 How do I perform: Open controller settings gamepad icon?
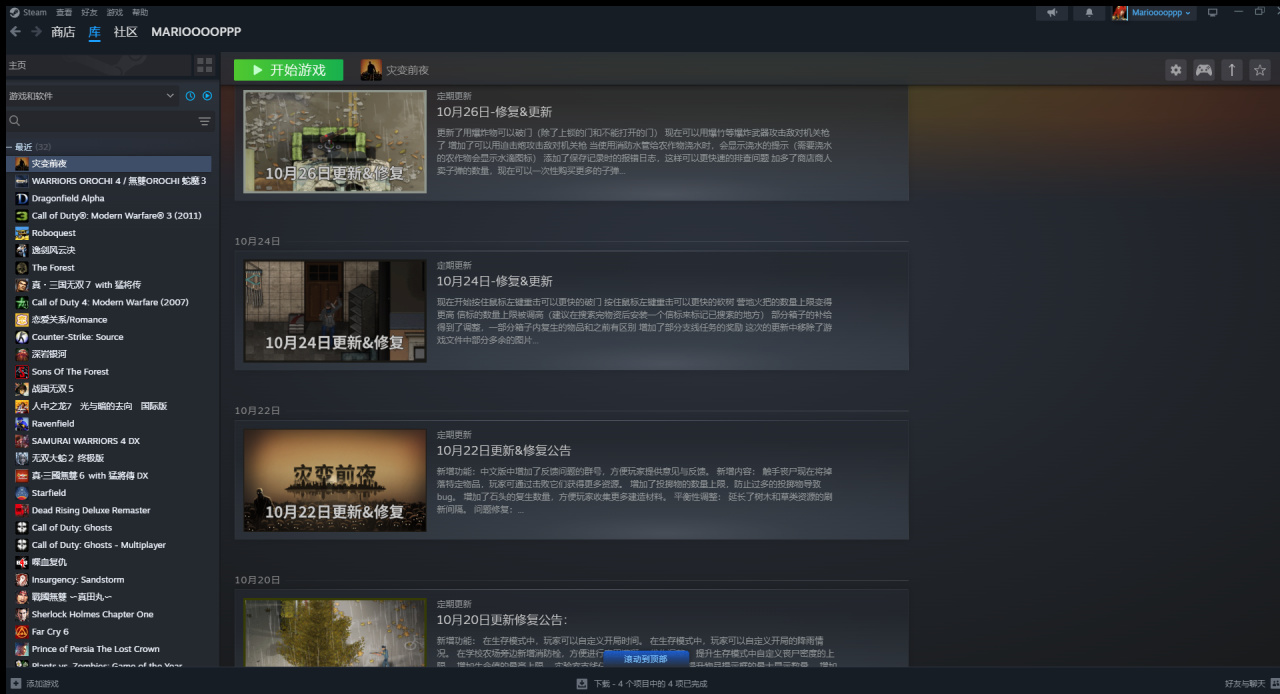pyautogui.click(x=1204, y=70)
